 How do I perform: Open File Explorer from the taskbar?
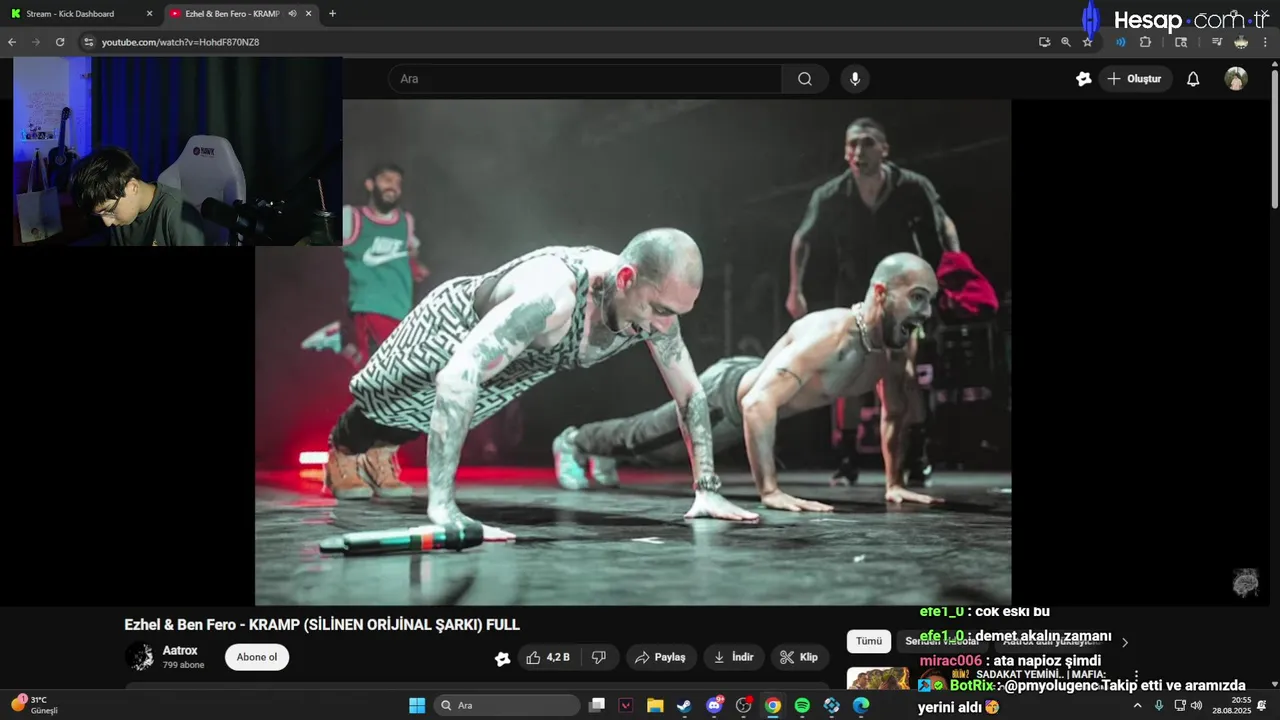tap(655, 705)
